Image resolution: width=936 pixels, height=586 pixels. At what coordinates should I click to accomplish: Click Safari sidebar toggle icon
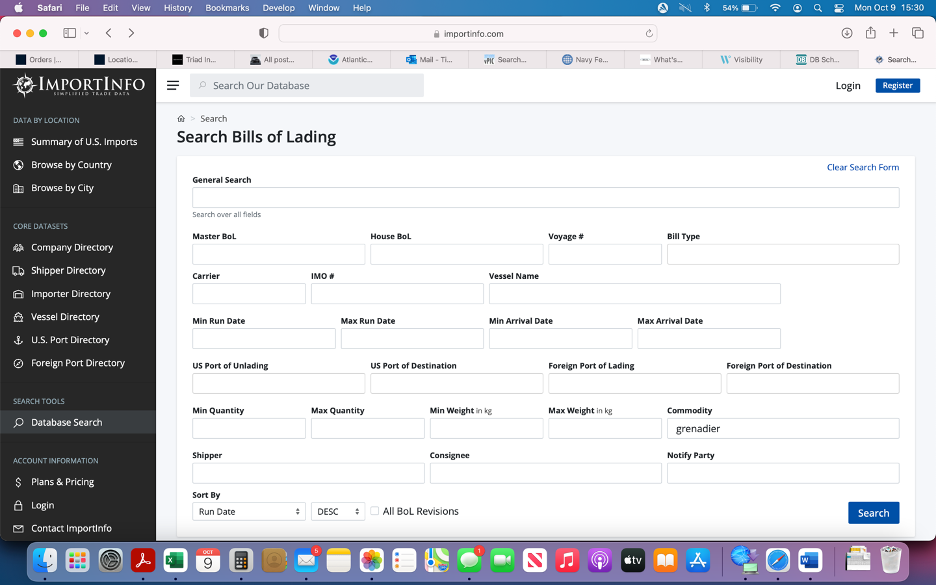coord(70,33)
